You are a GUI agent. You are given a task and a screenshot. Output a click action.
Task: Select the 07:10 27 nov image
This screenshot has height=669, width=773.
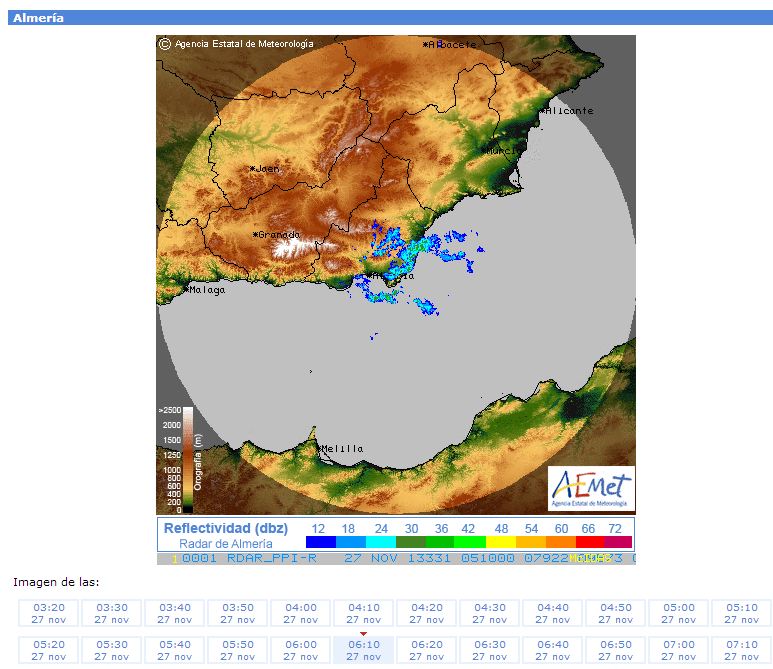click(x=742, y=650)
